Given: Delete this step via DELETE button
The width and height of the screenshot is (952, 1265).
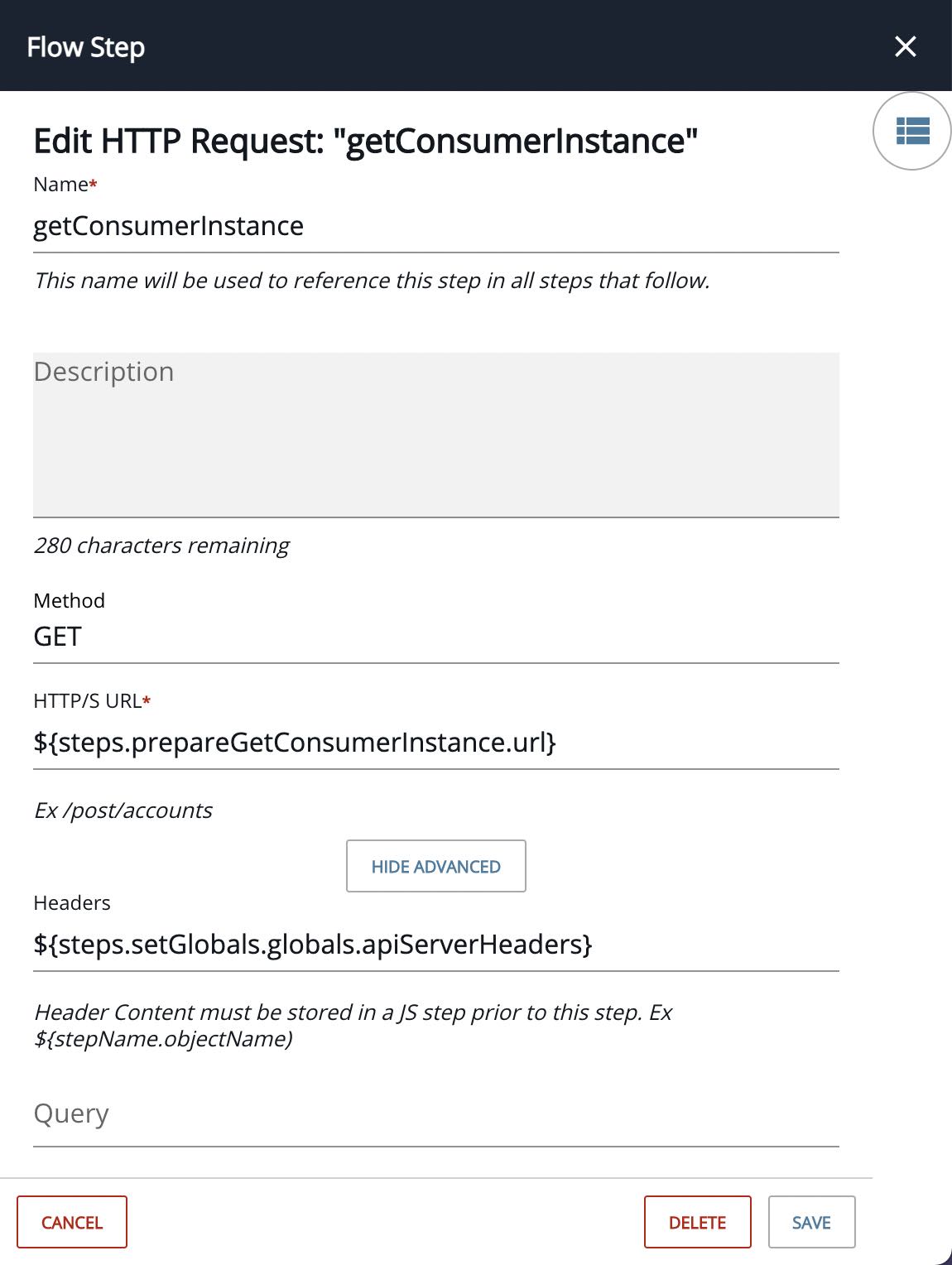Looking at the screenshot, I should [698, 1222].
